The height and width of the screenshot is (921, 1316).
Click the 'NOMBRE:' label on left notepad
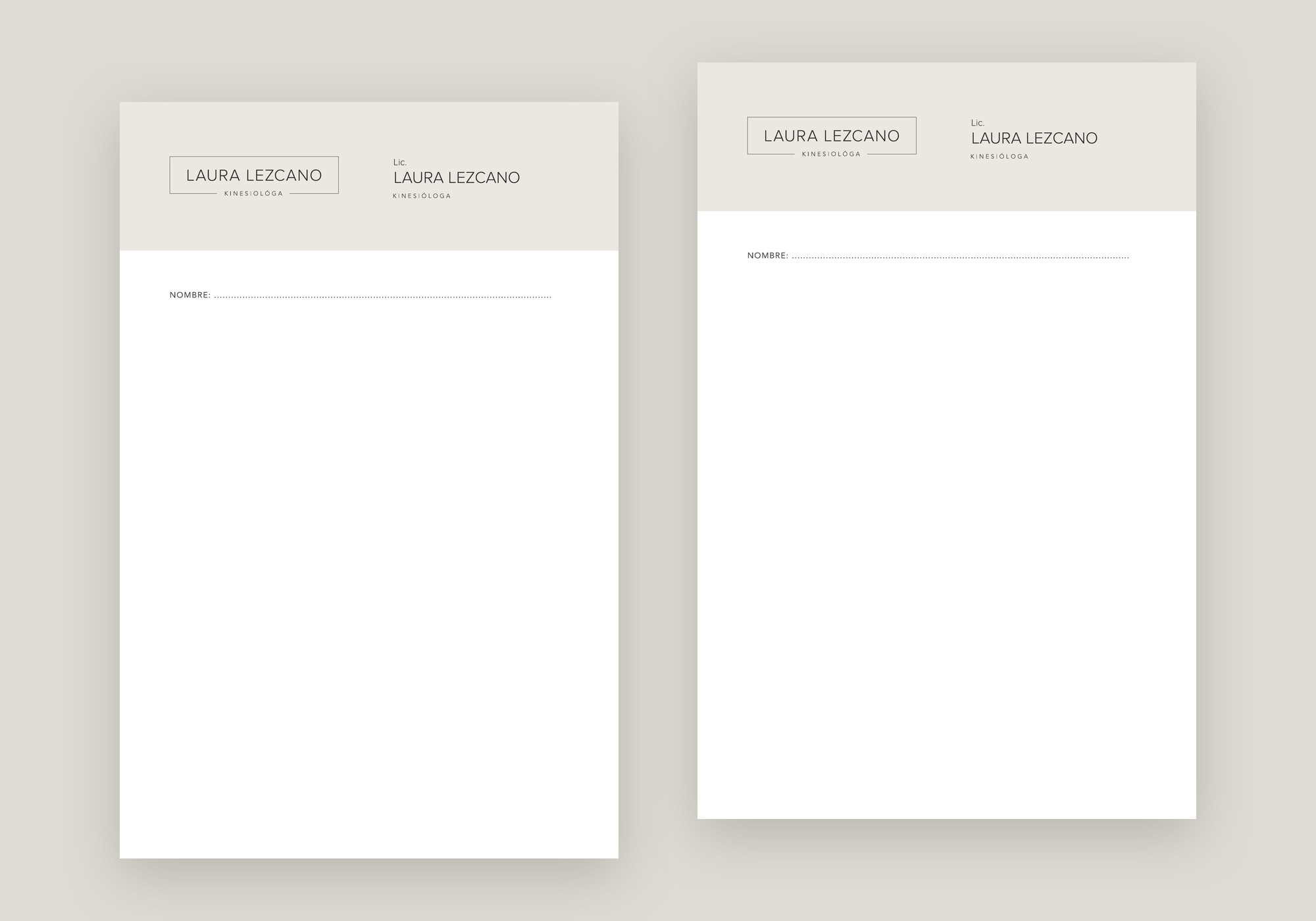[190, 295]
